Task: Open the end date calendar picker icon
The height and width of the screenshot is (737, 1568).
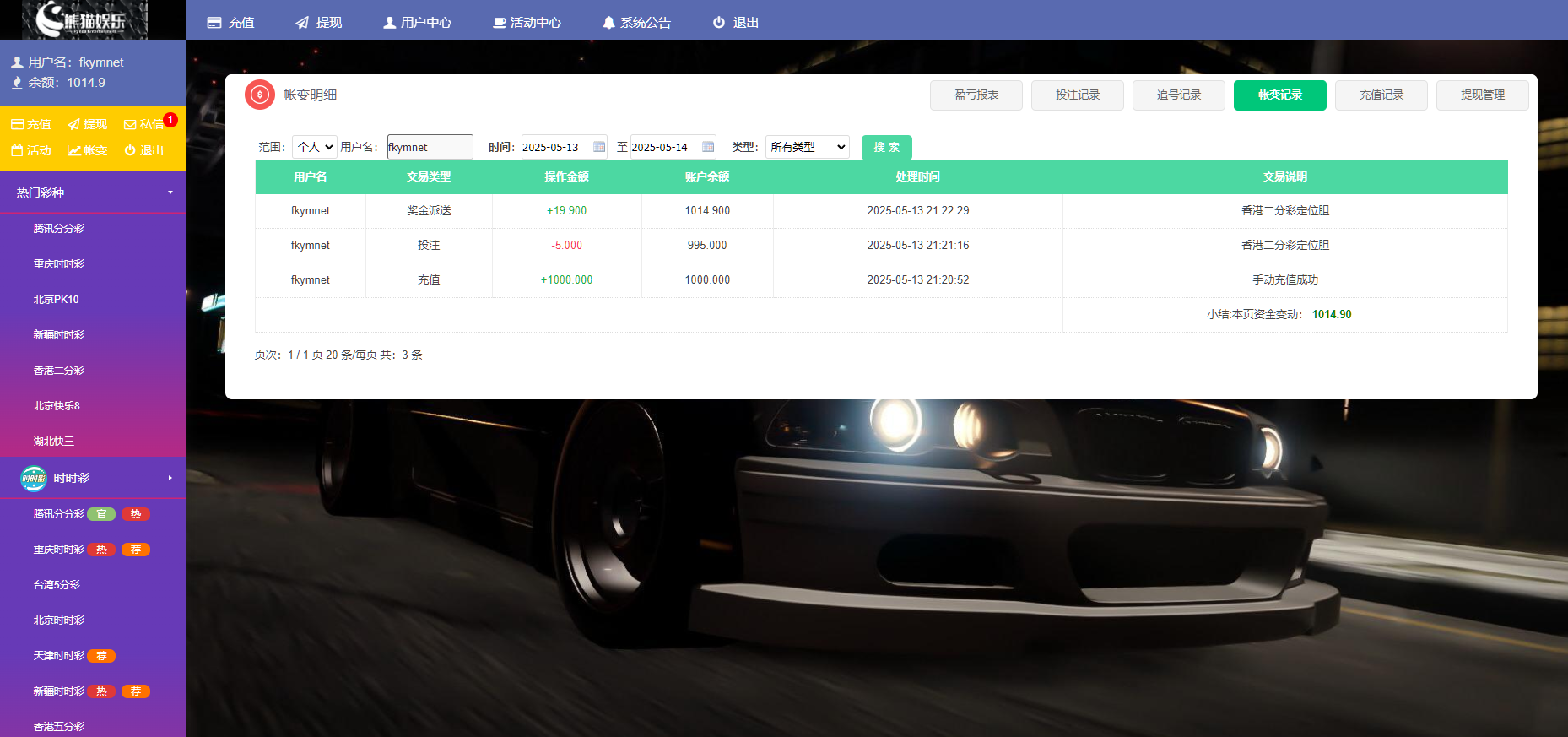Action: coord(708,147)
